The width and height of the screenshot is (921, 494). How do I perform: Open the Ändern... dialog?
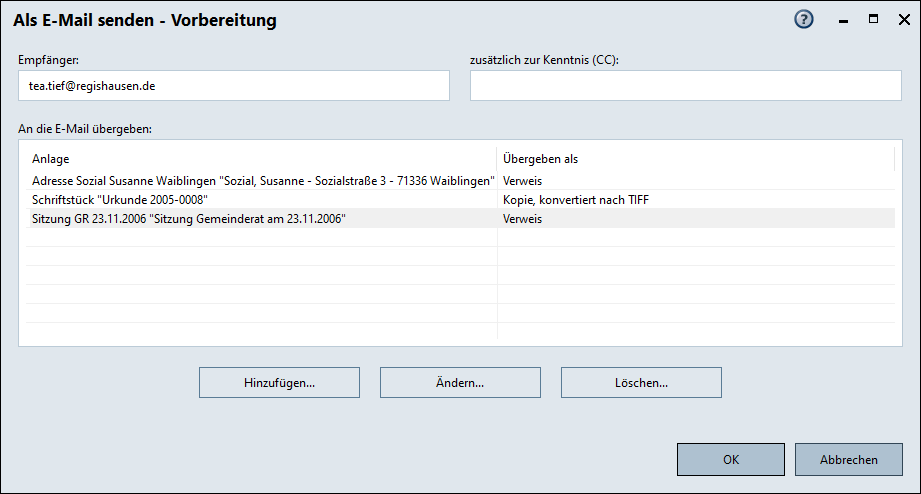(x=460, y=383)
